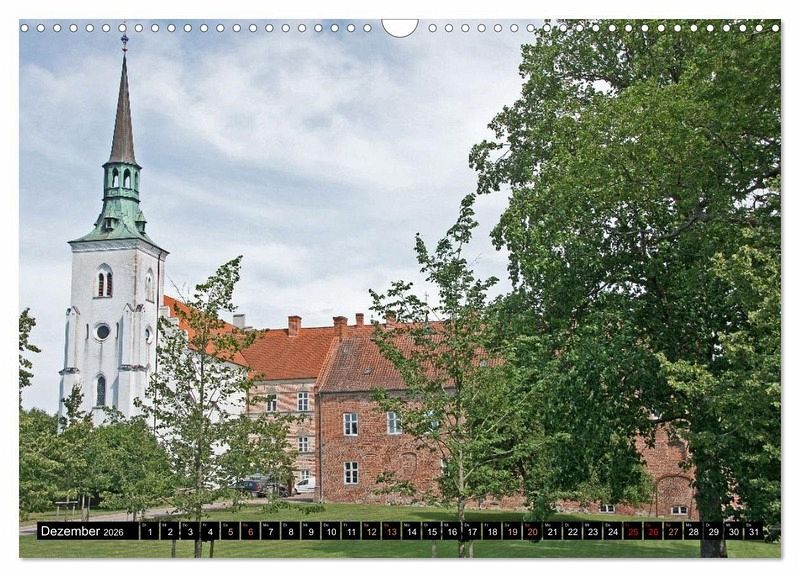
Task: Select red-marked day 6 in the strip
Action: tap(250, 531)
